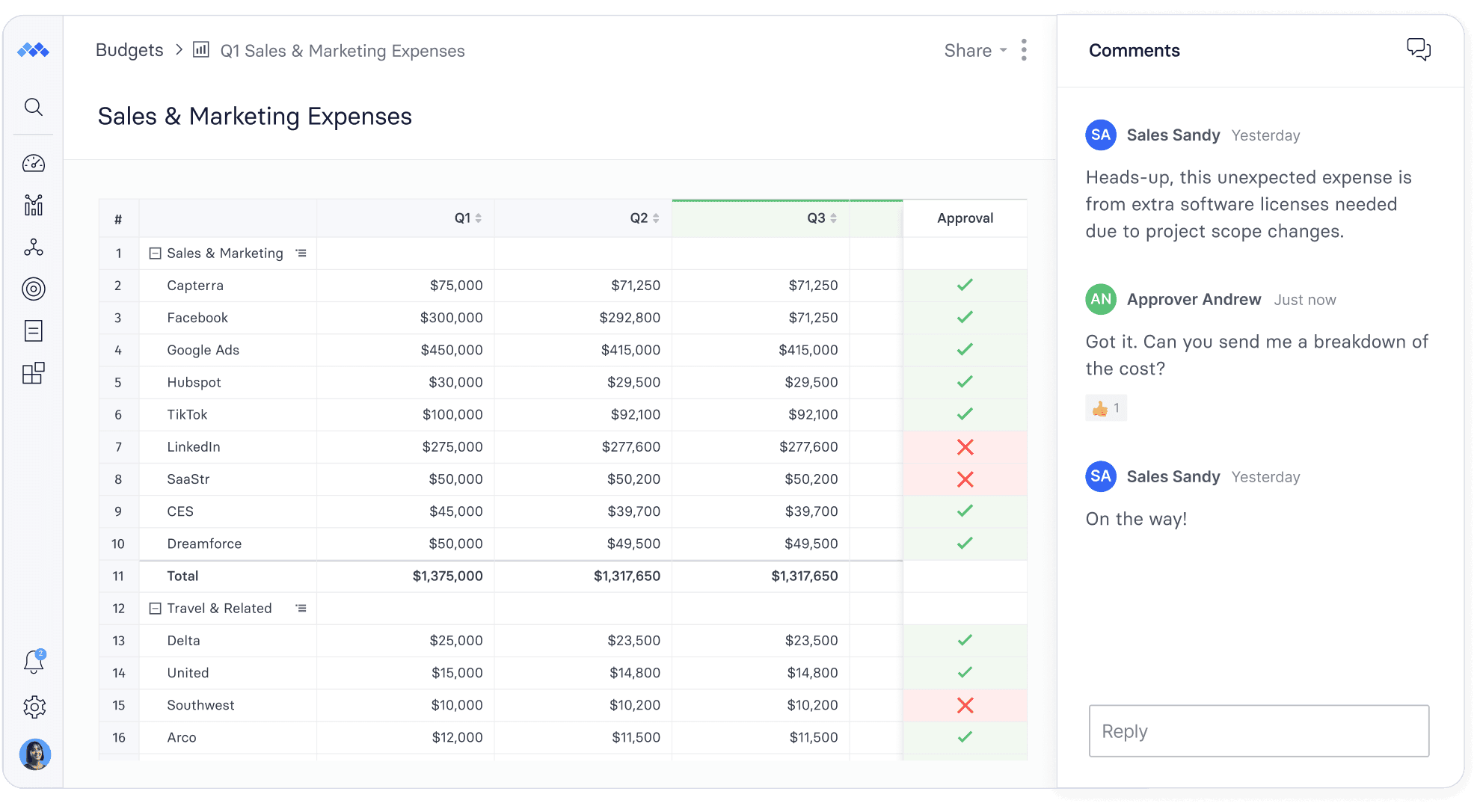Open the search tool in the sidebar
Image resolution: width=1483 pixels, height=812 pixels.
[33, 107]
